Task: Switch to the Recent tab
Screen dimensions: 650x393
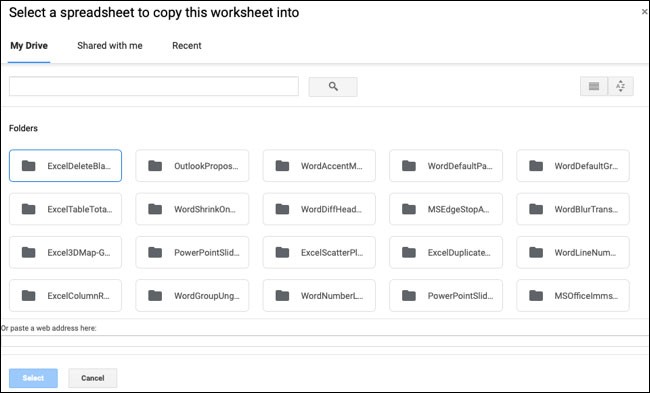Action: pos(187,46)
